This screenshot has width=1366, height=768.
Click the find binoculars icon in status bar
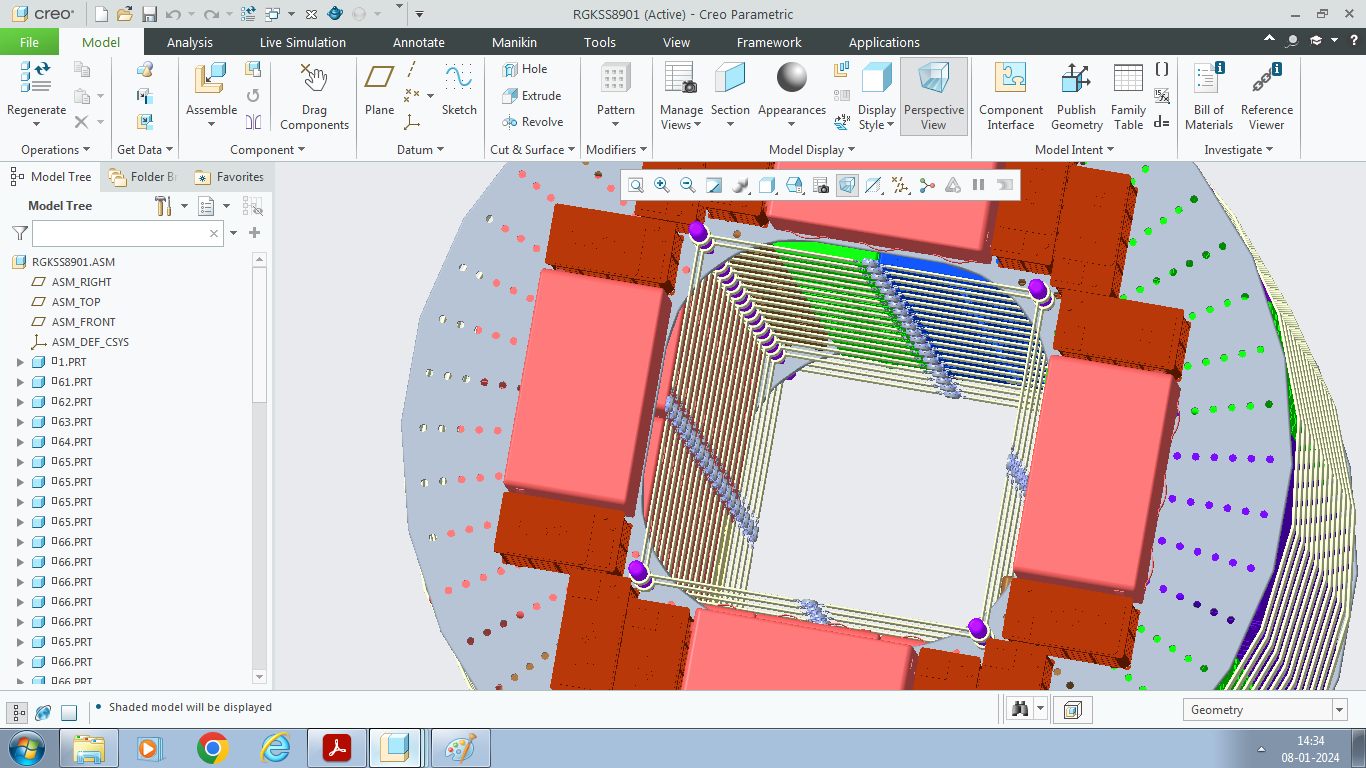(x=1021, y=710)
